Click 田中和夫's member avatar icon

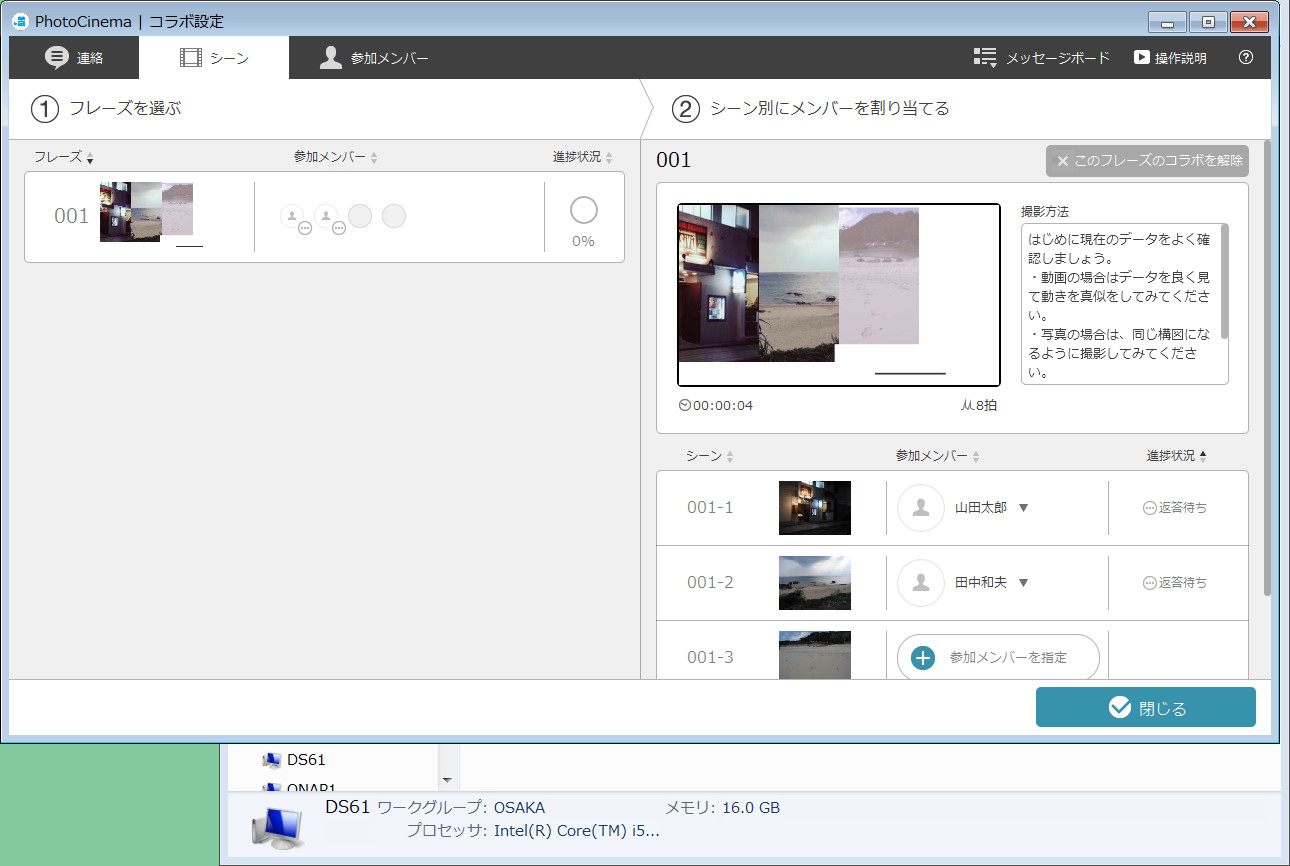921,582
